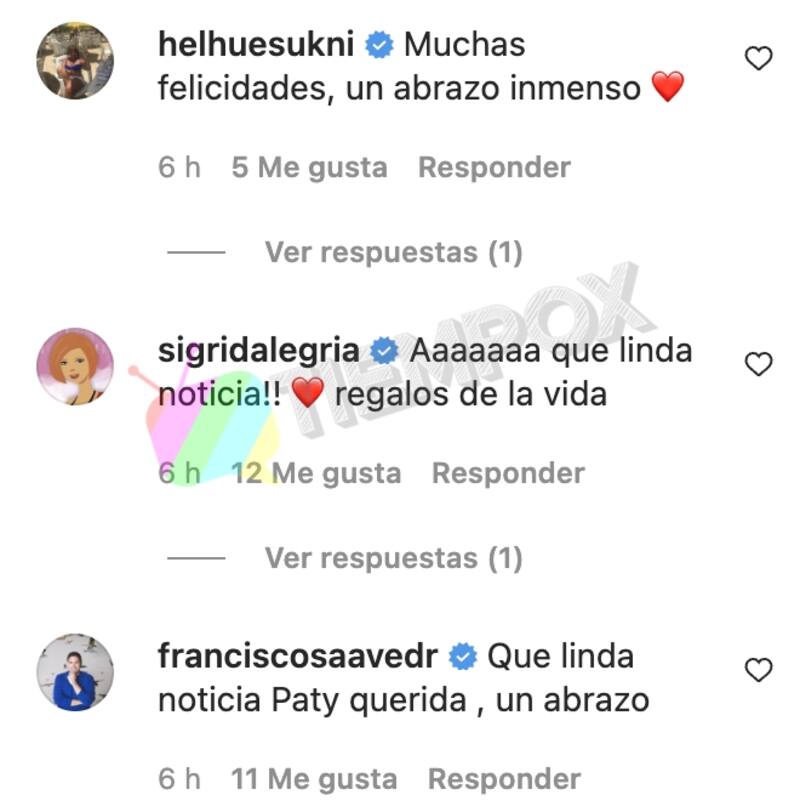This screenshot has height=812, width=800.
Task: Like the helhuesukni comment with heart
Action: (759, 58)
